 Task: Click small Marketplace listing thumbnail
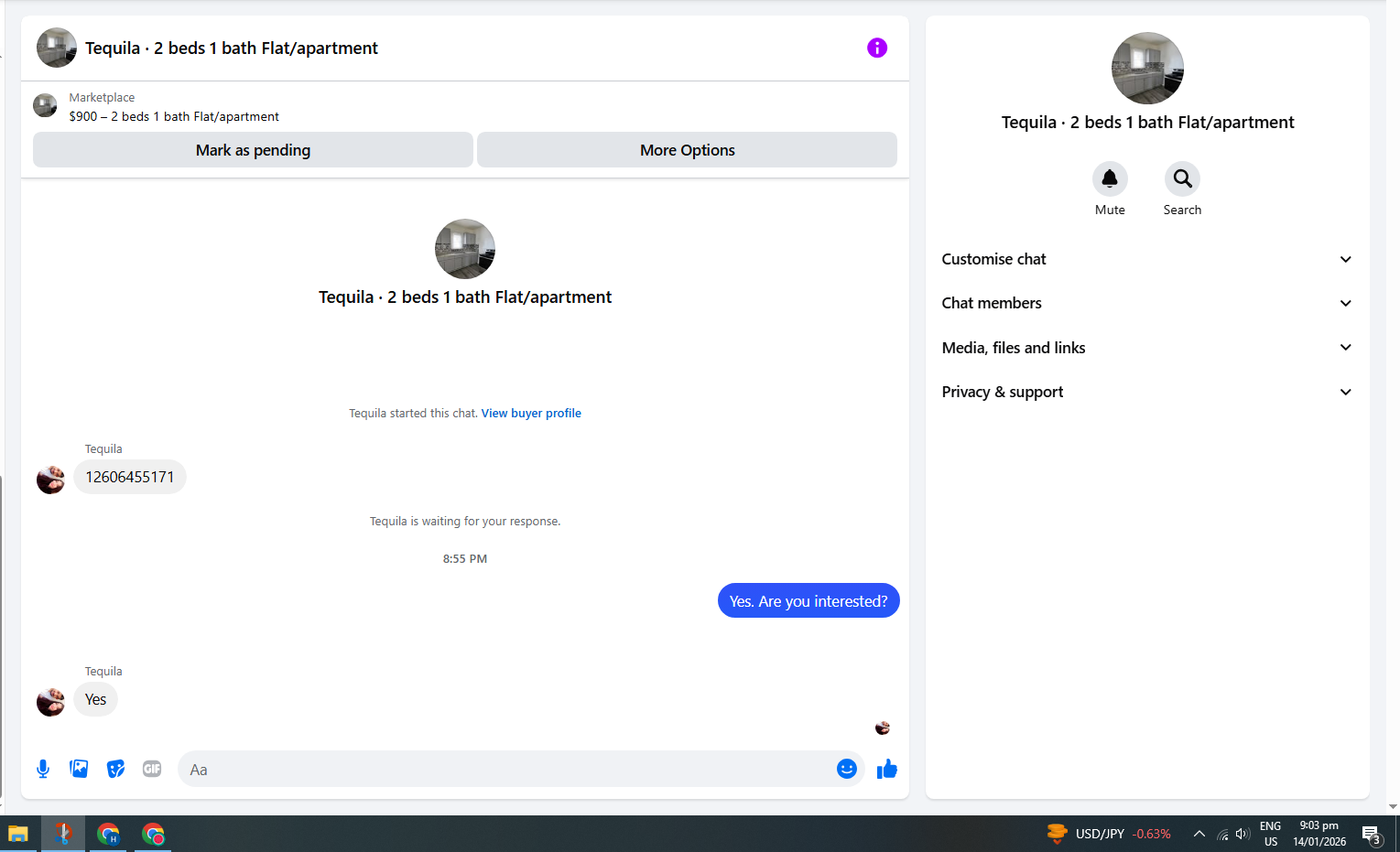[45, 105]
